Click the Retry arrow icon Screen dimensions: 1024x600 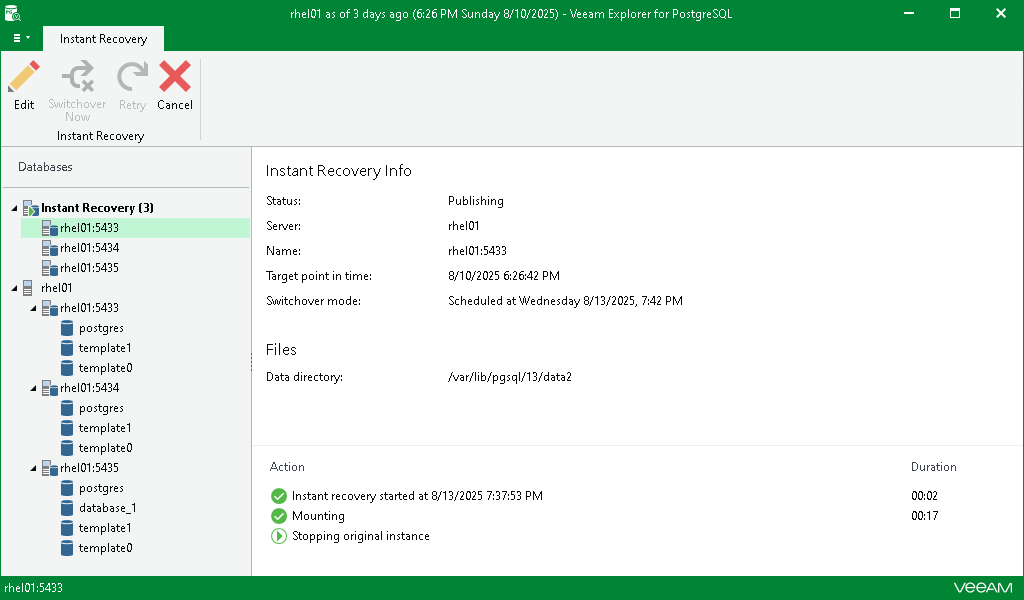point(132,78)
